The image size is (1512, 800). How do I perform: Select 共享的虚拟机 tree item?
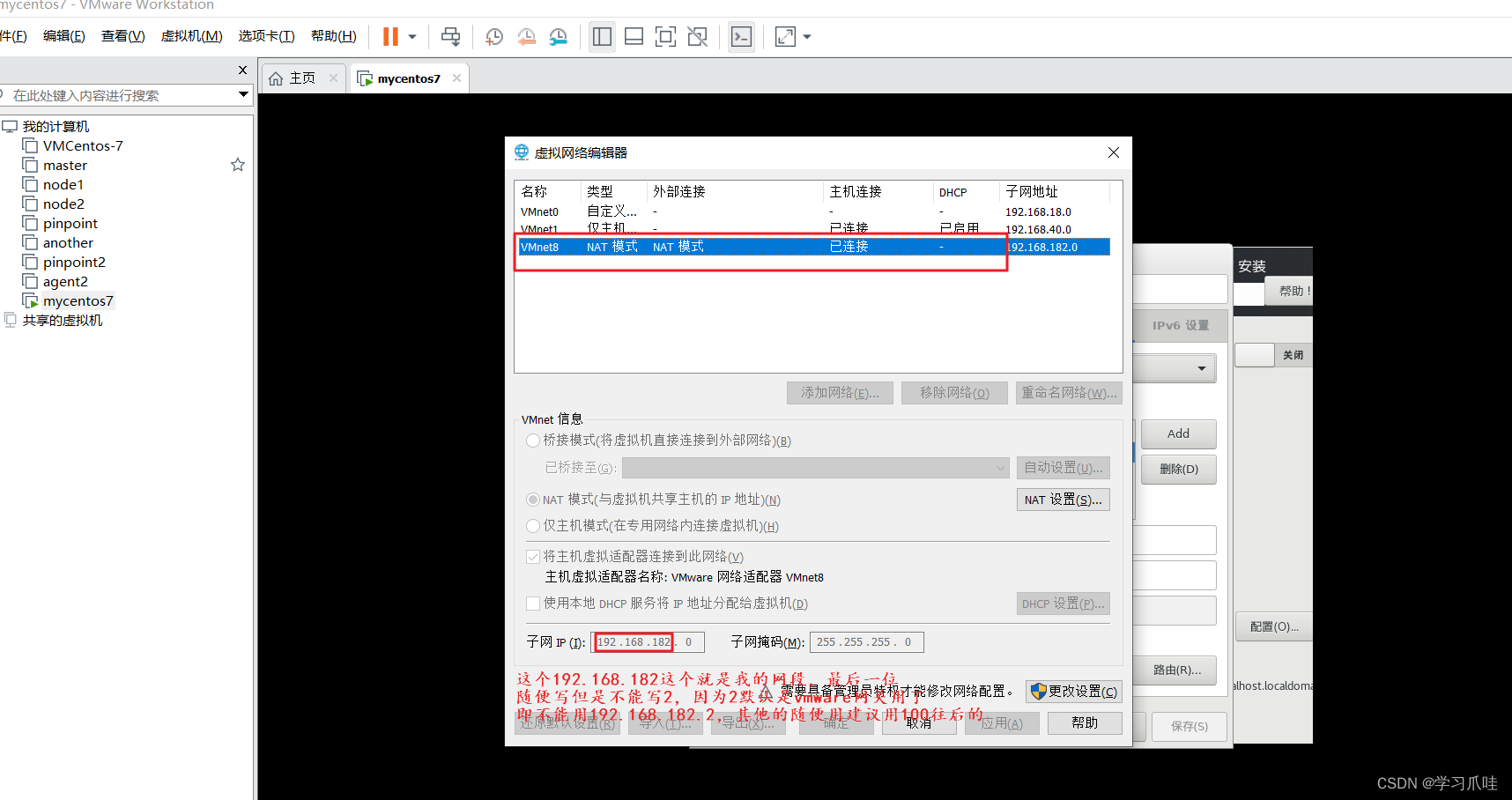click(x=62, y=321)
